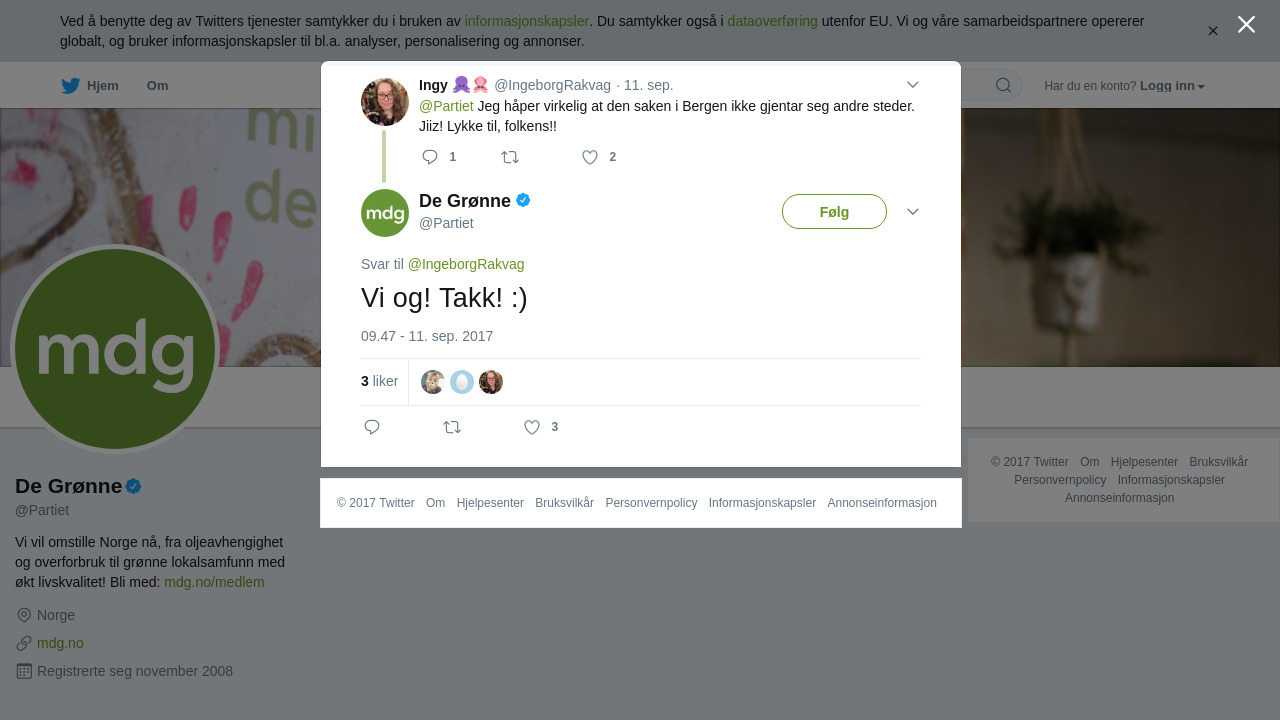Like De Grønne's tweet with 3 likes
Screen dimensions: 1280x720
coord(532,427)
